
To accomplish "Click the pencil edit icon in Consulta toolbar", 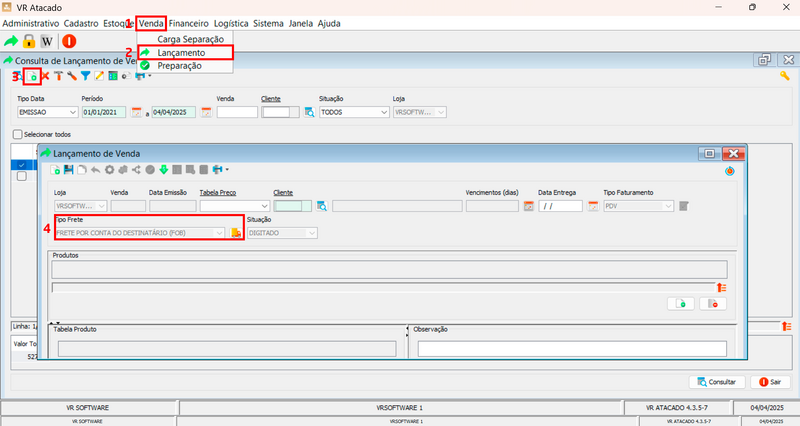I will pos(99,76).
